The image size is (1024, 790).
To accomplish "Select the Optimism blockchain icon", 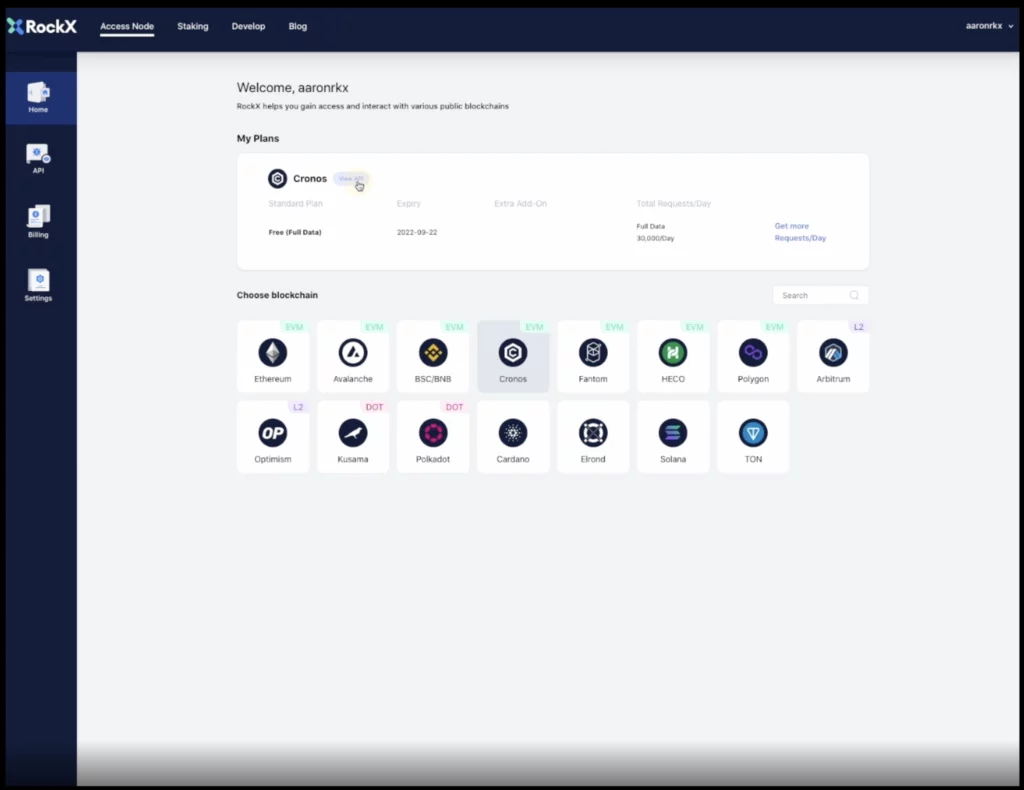I will (272, 433).
